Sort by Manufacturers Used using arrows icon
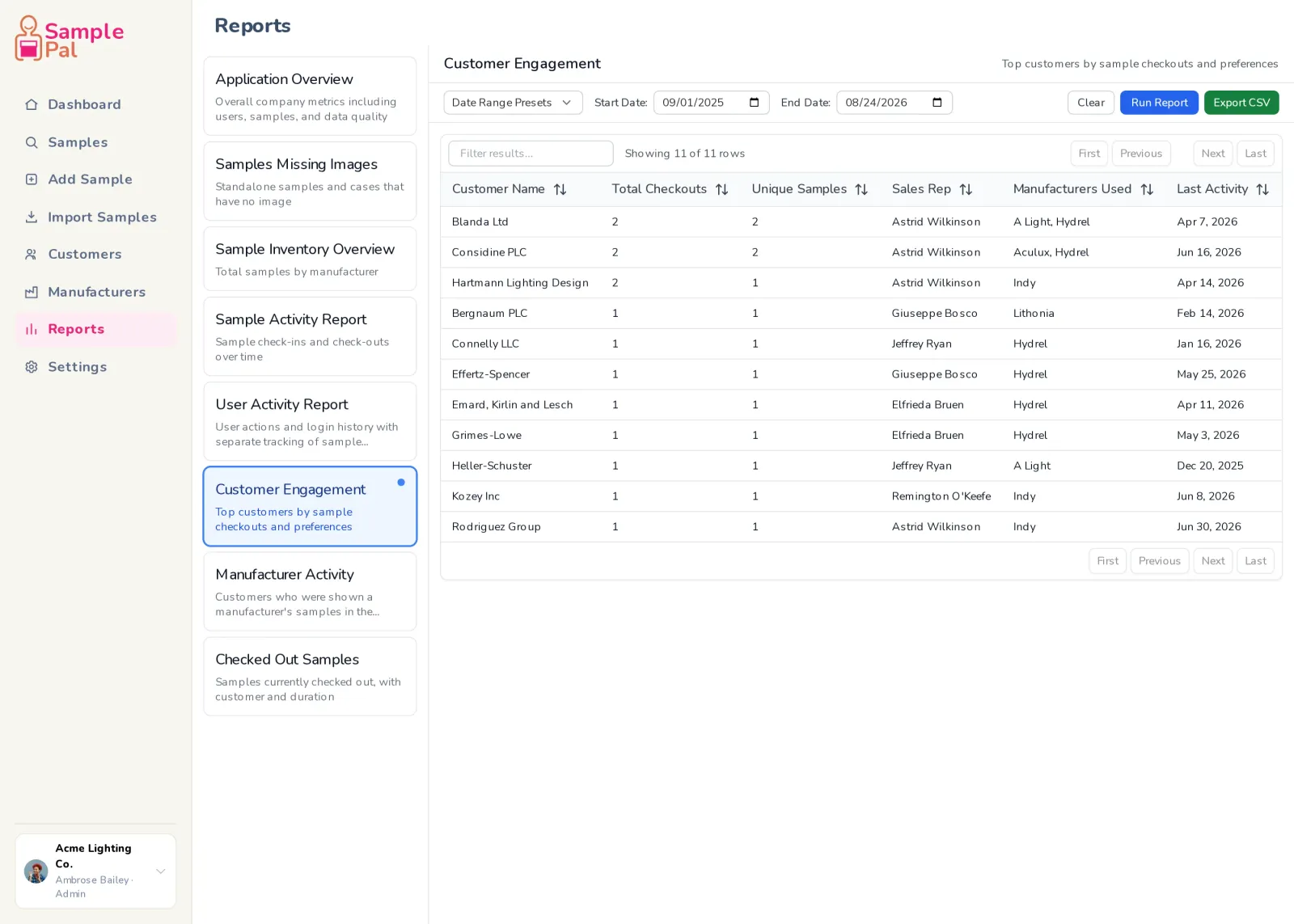 point(1147,189)
